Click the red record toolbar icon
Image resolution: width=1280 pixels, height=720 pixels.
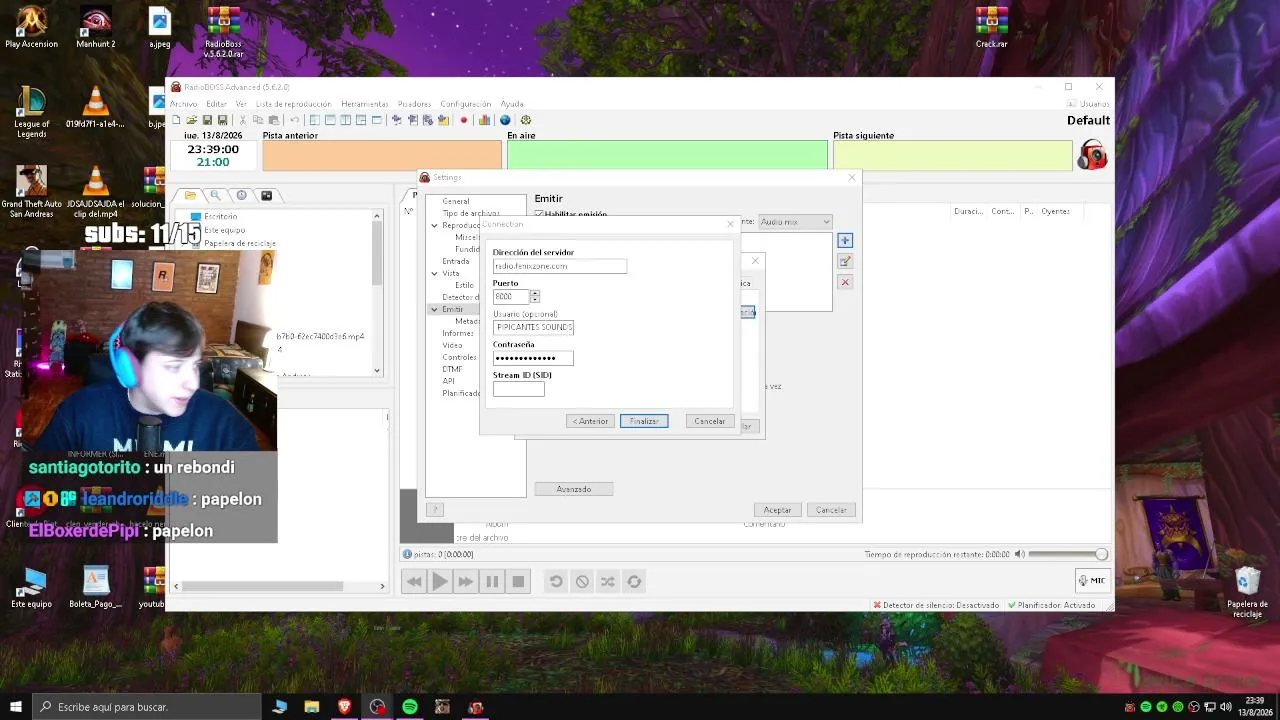click(x=463, y=120)
